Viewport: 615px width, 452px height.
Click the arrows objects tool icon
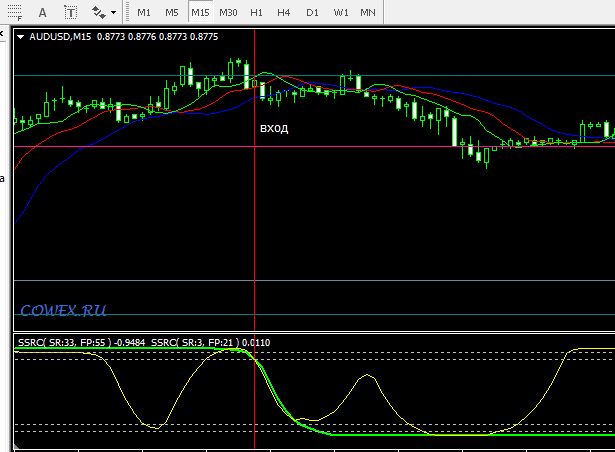coord(98,13)
